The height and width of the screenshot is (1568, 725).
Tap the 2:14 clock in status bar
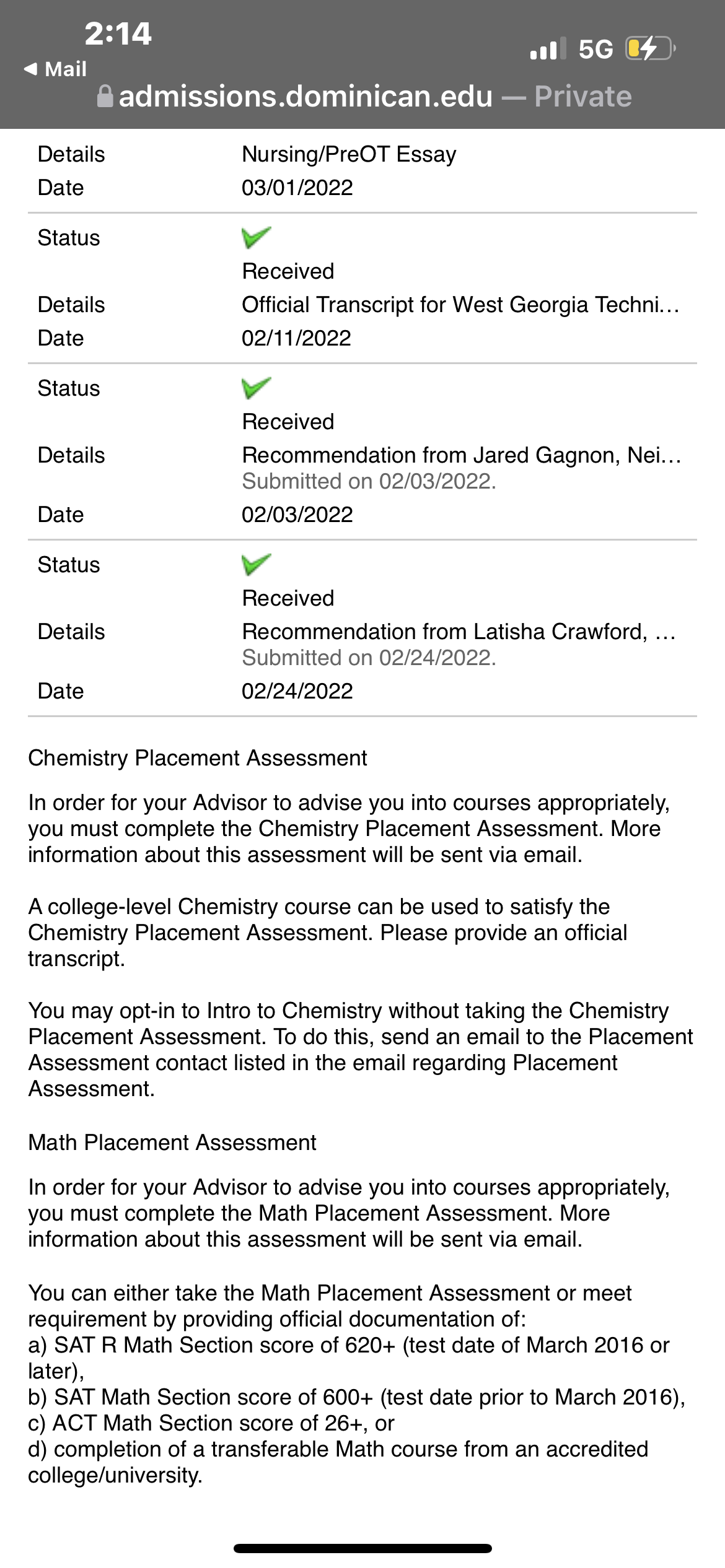coord(118,33)
